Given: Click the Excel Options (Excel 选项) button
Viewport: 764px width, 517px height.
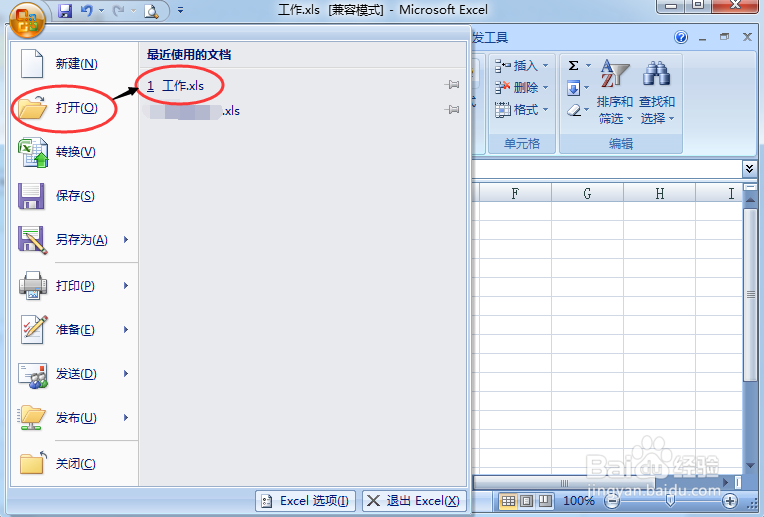Looking at the screenshot, I should point(306,501).
